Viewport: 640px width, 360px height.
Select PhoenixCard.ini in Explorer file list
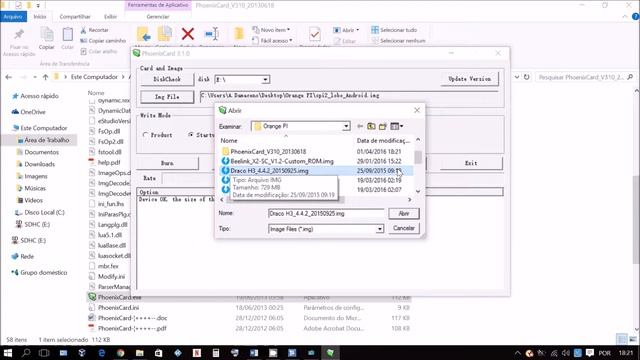coord(118,308)
